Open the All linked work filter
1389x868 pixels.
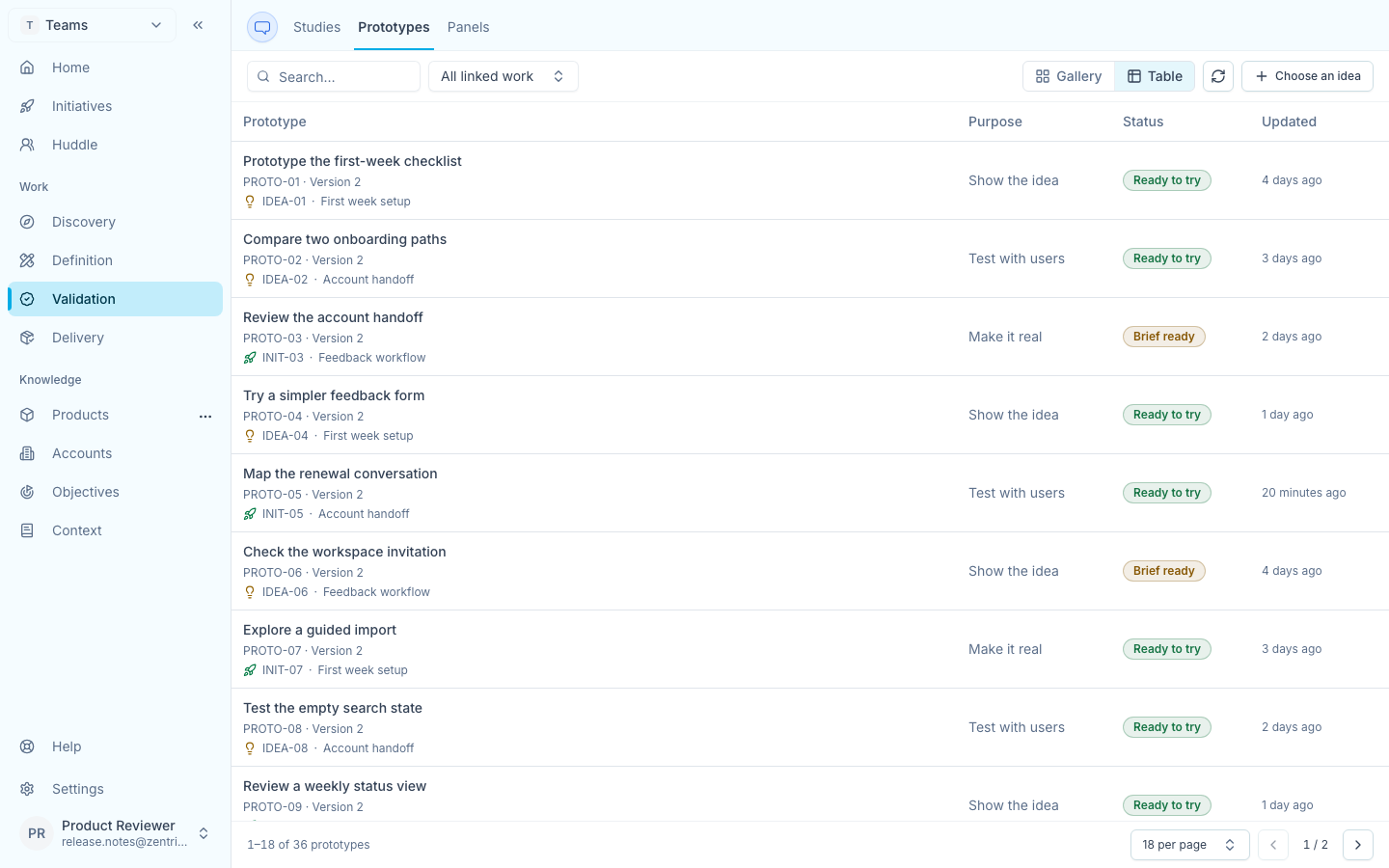pyautogui.click(x=503, y=76)
